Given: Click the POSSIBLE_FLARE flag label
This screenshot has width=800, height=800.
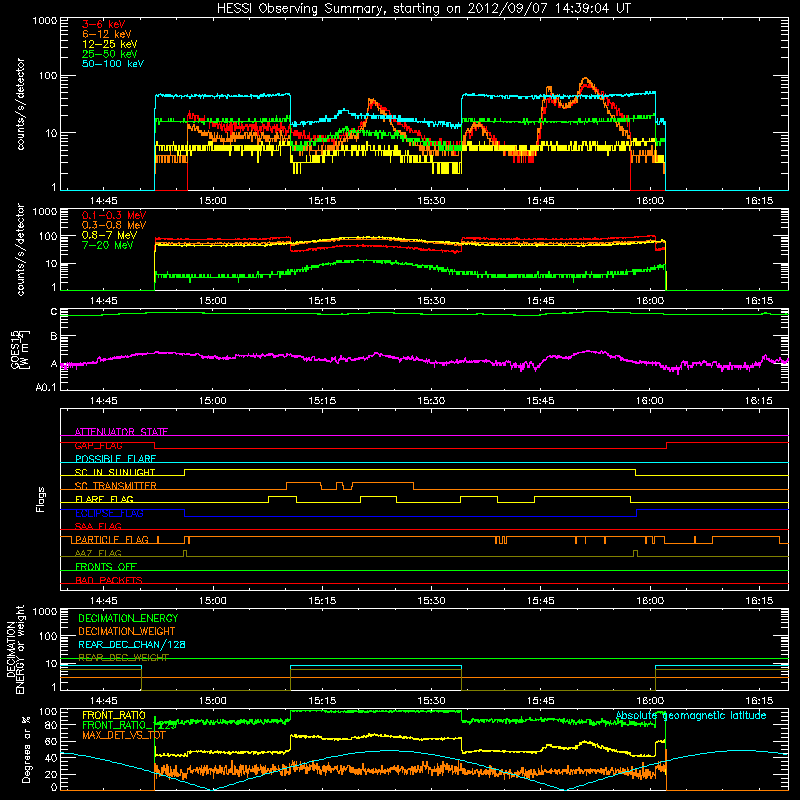Looking at the screenshot, I should (115, 459).
